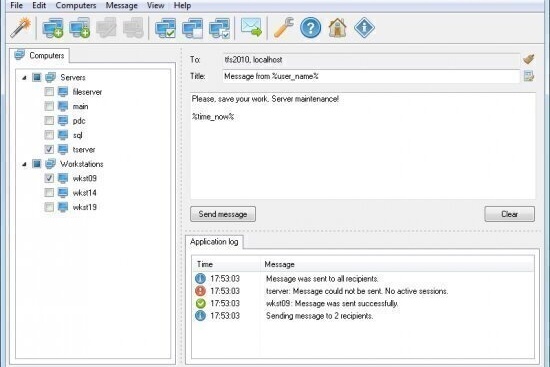The image size is (550, 367).
Task: Select the main tree item
Action: (80, 106)
